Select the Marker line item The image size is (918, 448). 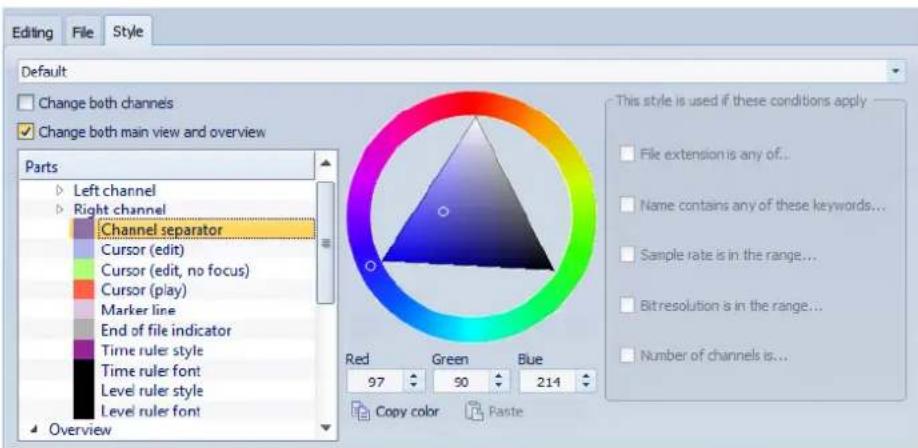[x=138, y=310]
